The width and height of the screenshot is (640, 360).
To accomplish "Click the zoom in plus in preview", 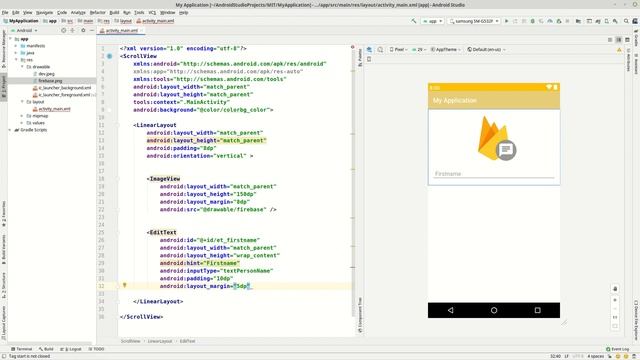I will pyautogui.click(x=615, y=300).
